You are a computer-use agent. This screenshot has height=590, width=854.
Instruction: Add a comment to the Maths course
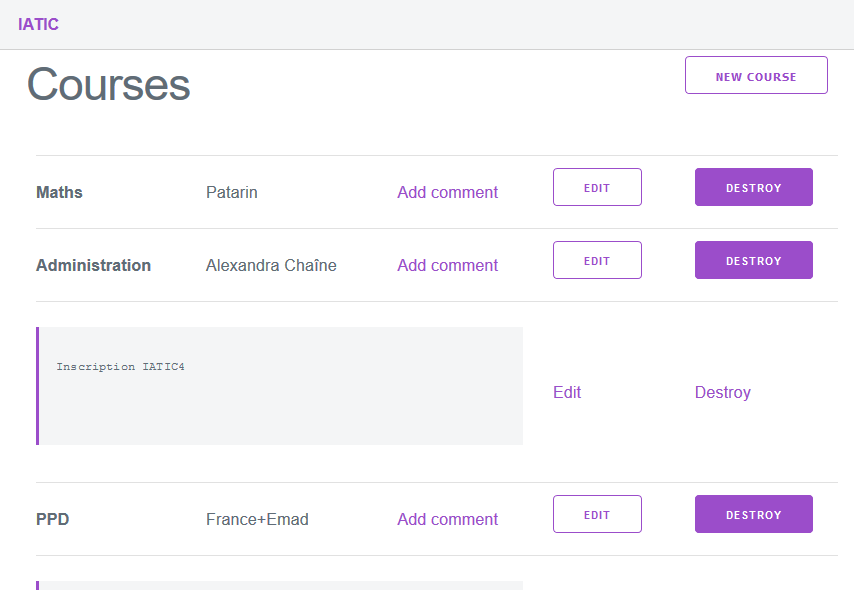coord(447,192)
